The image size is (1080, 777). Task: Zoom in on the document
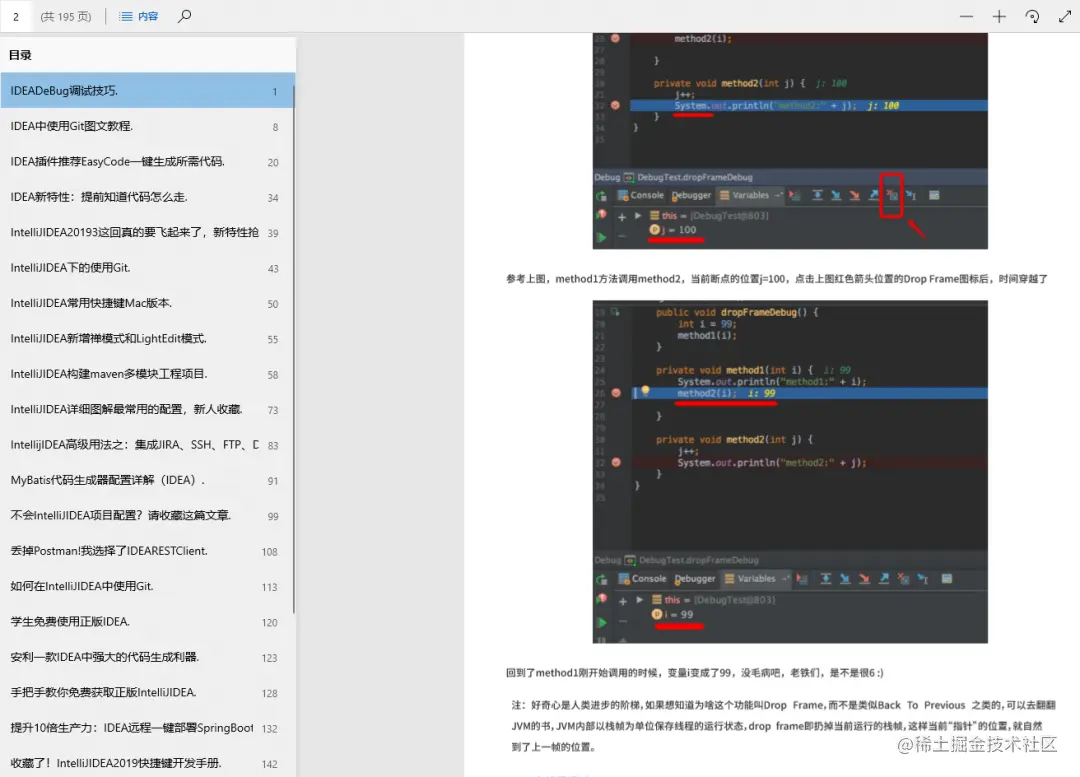tap(999, 16)
